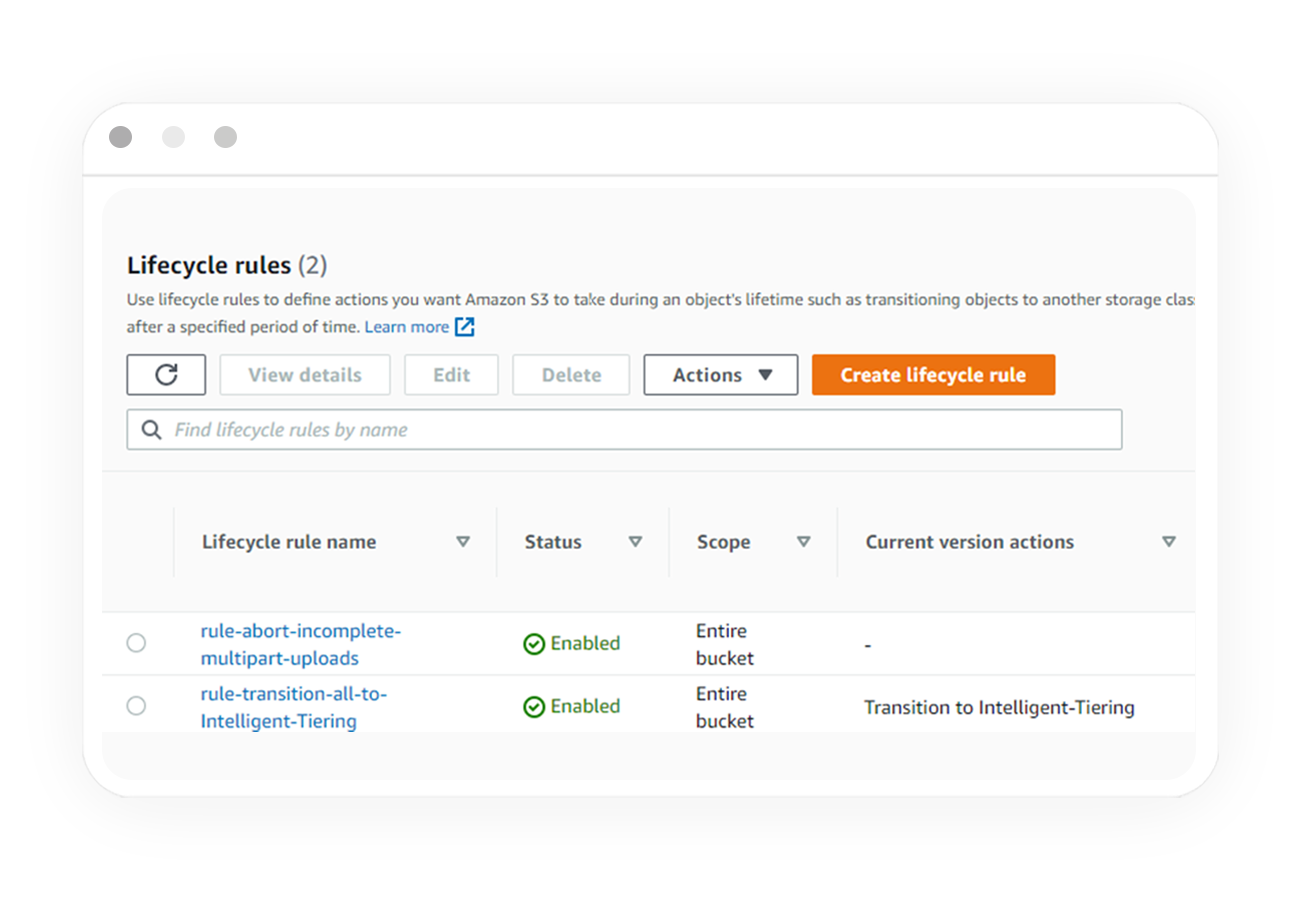Viewport: 1300px width, 900px height.
Task: Sort by Current version actions column arrow
Action: point(1169,542)
